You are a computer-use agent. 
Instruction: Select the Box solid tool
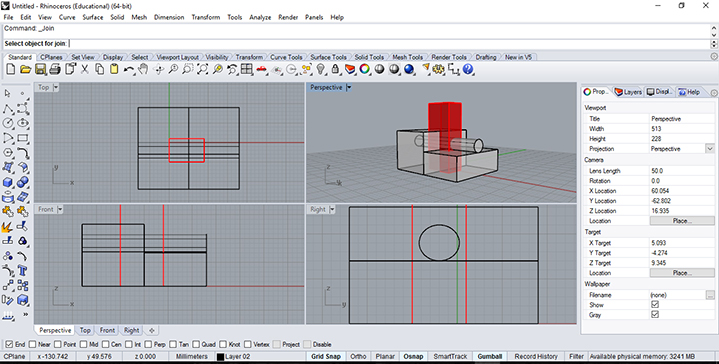[x=8, y=182]
